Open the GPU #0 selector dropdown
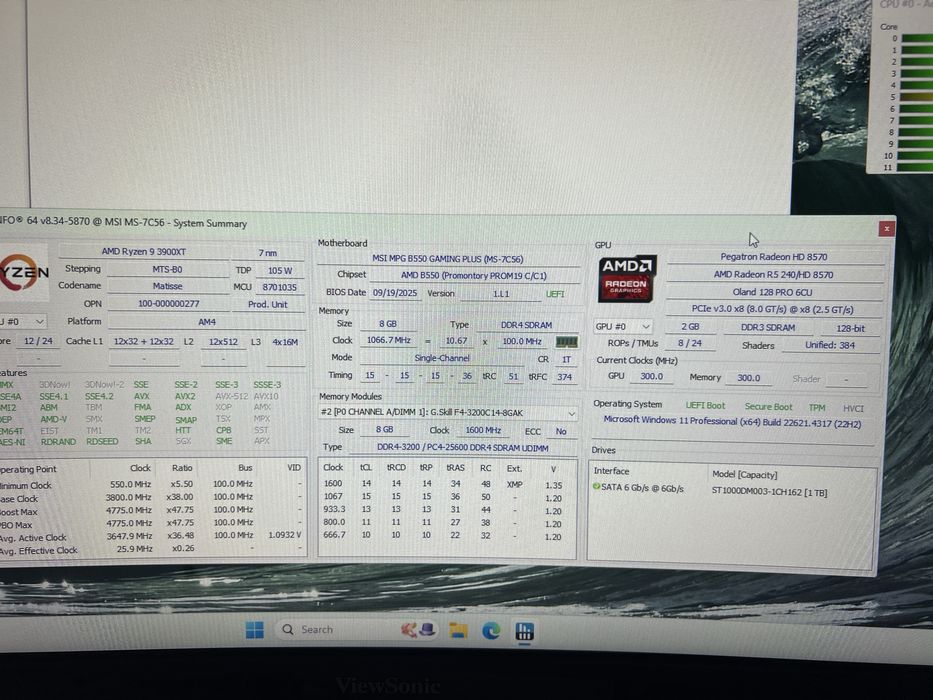The image size is (933, 700). tap(623, 326)
